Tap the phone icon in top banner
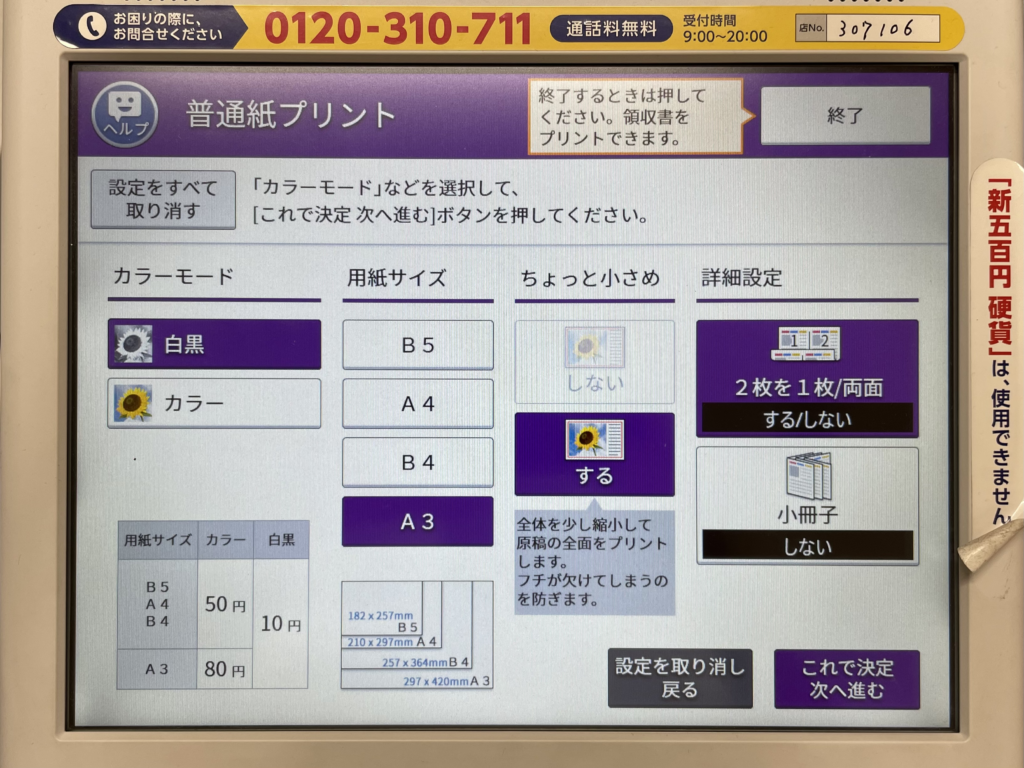 tap(91, 28)
